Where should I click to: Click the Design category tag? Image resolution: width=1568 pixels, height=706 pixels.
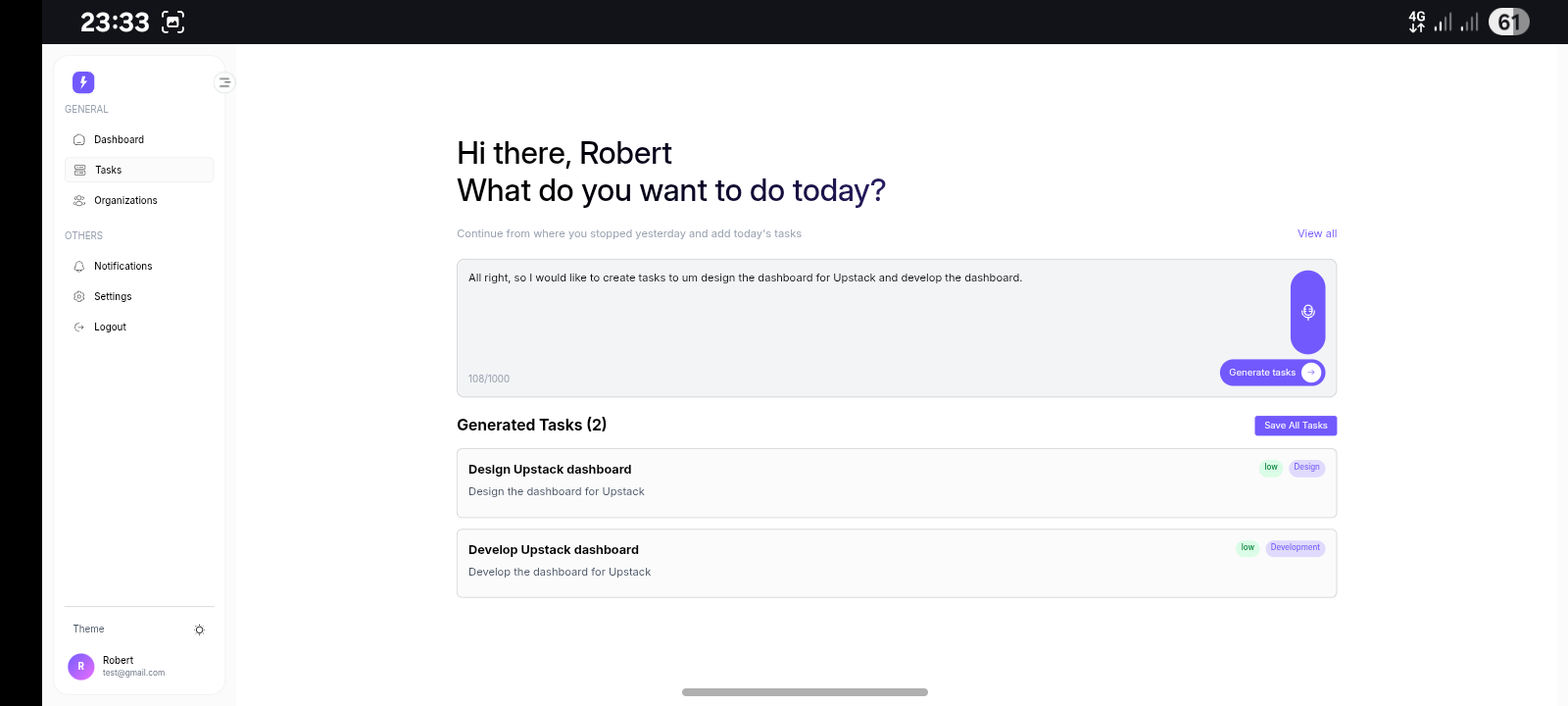click(x=1306, y=468)
